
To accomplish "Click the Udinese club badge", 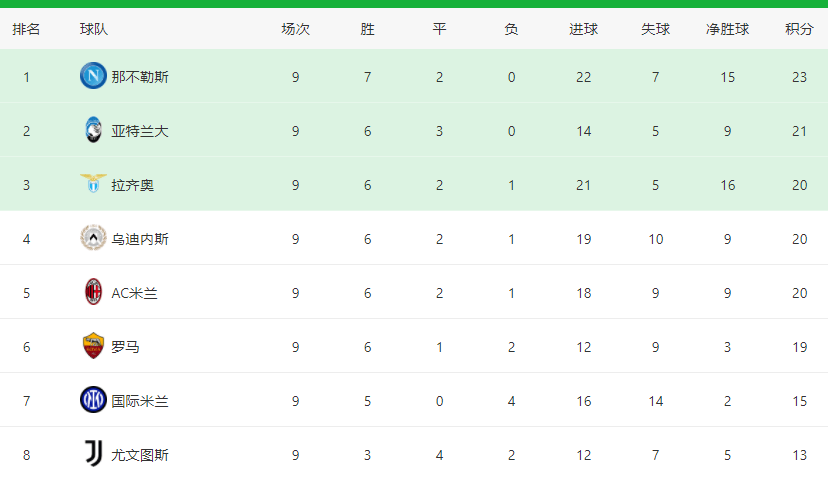I will (x=93, y=238).
